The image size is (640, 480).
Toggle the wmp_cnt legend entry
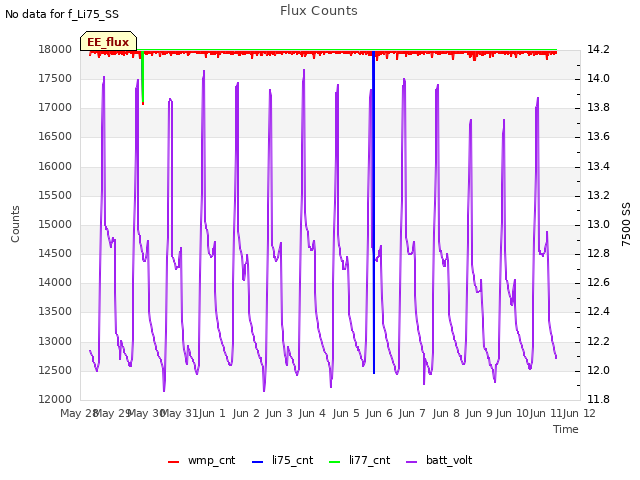202,460
